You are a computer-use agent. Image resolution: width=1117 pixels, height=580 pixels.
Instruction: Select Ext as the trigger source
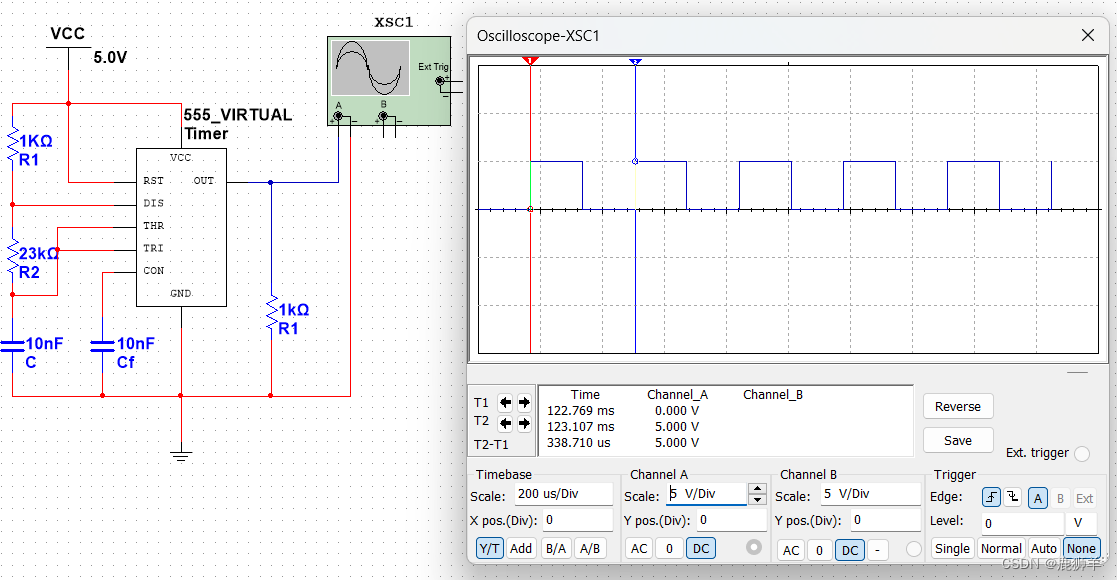pyautogui.click(x=1084, y=497)
